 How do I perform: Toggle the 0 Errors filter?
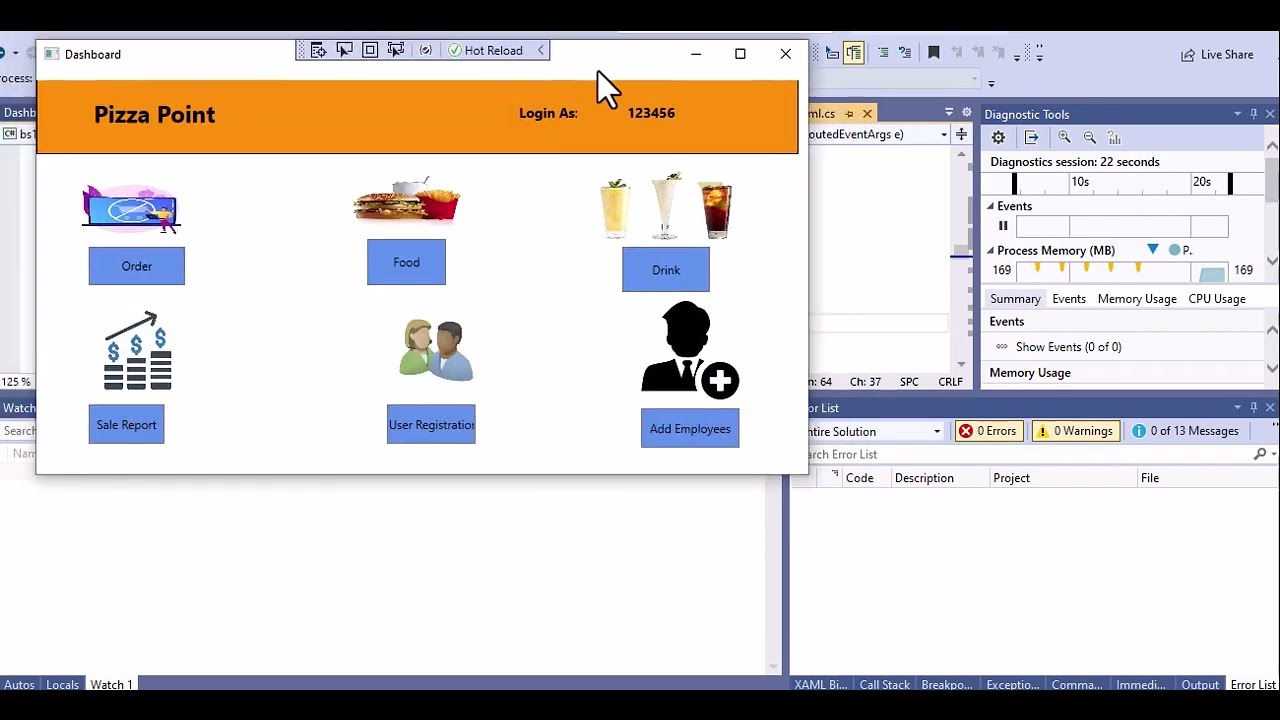click(x=987, y=431)
